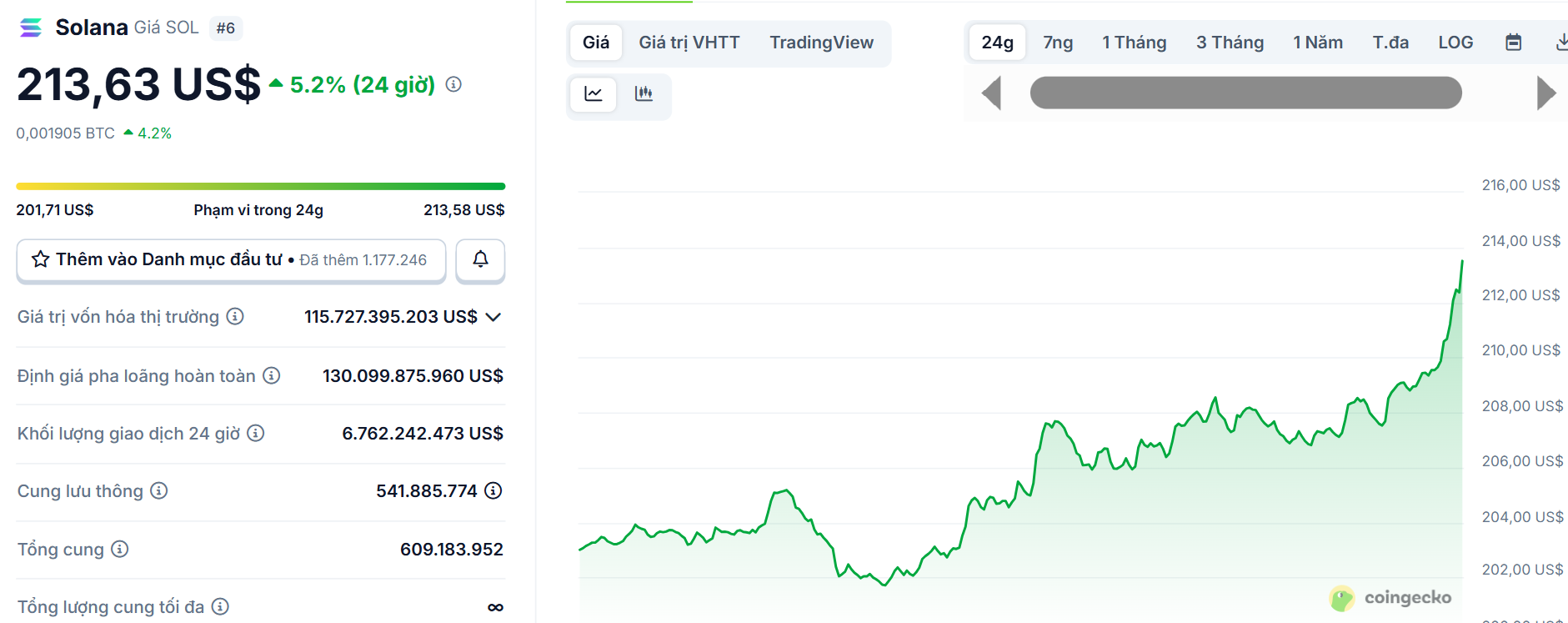Open info icon beside 541.885.774 value
This screenshot has width=1568, height=623.
point(493,490)
